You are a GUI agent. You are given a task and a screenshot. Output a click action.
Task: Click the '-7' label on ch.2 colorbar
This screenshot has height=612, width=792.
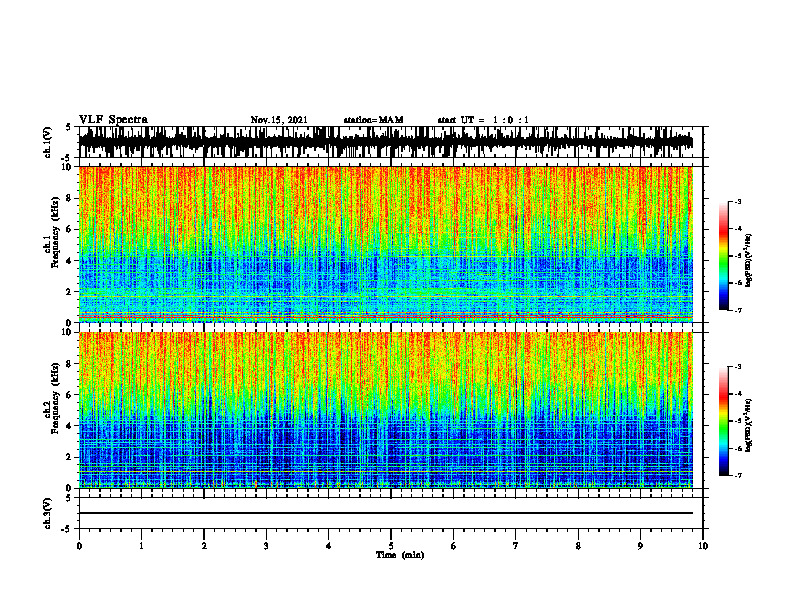[x=738, y=475]
